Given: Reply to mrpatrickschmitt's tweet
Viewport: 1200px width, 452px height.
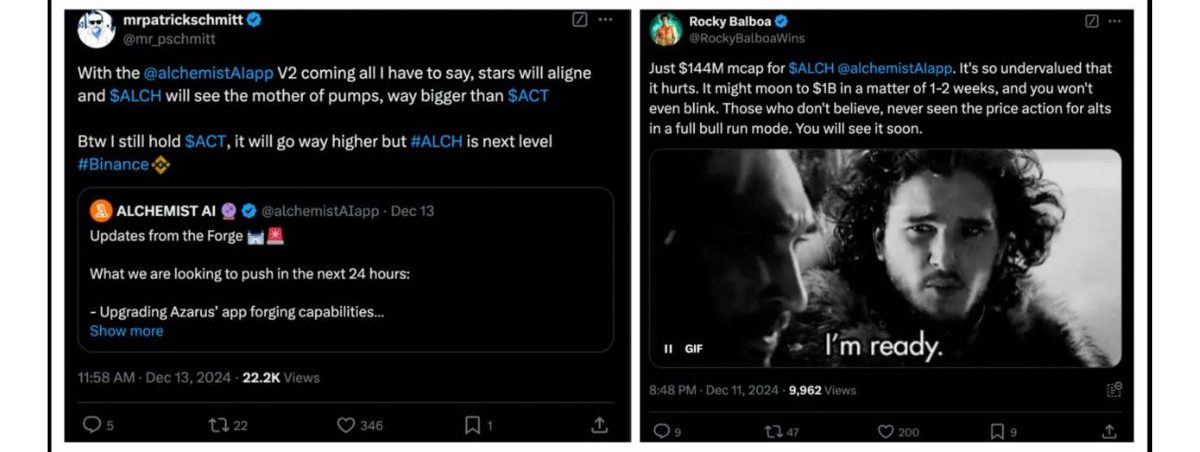Looking at the screenshot, I should [91, 425].
